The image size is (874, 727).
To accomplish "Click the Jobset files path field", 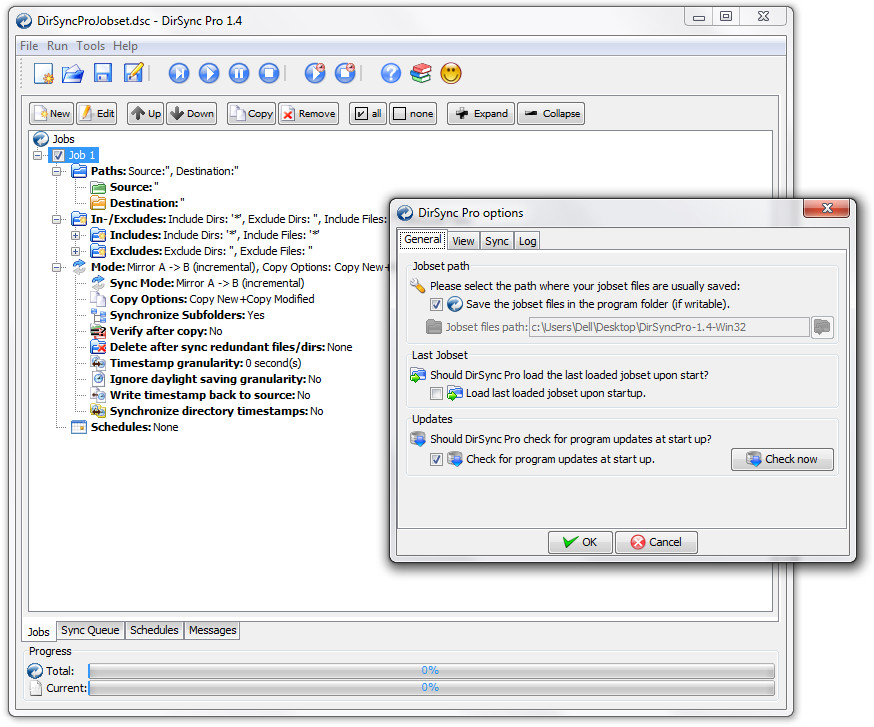I will coord(669,327).
